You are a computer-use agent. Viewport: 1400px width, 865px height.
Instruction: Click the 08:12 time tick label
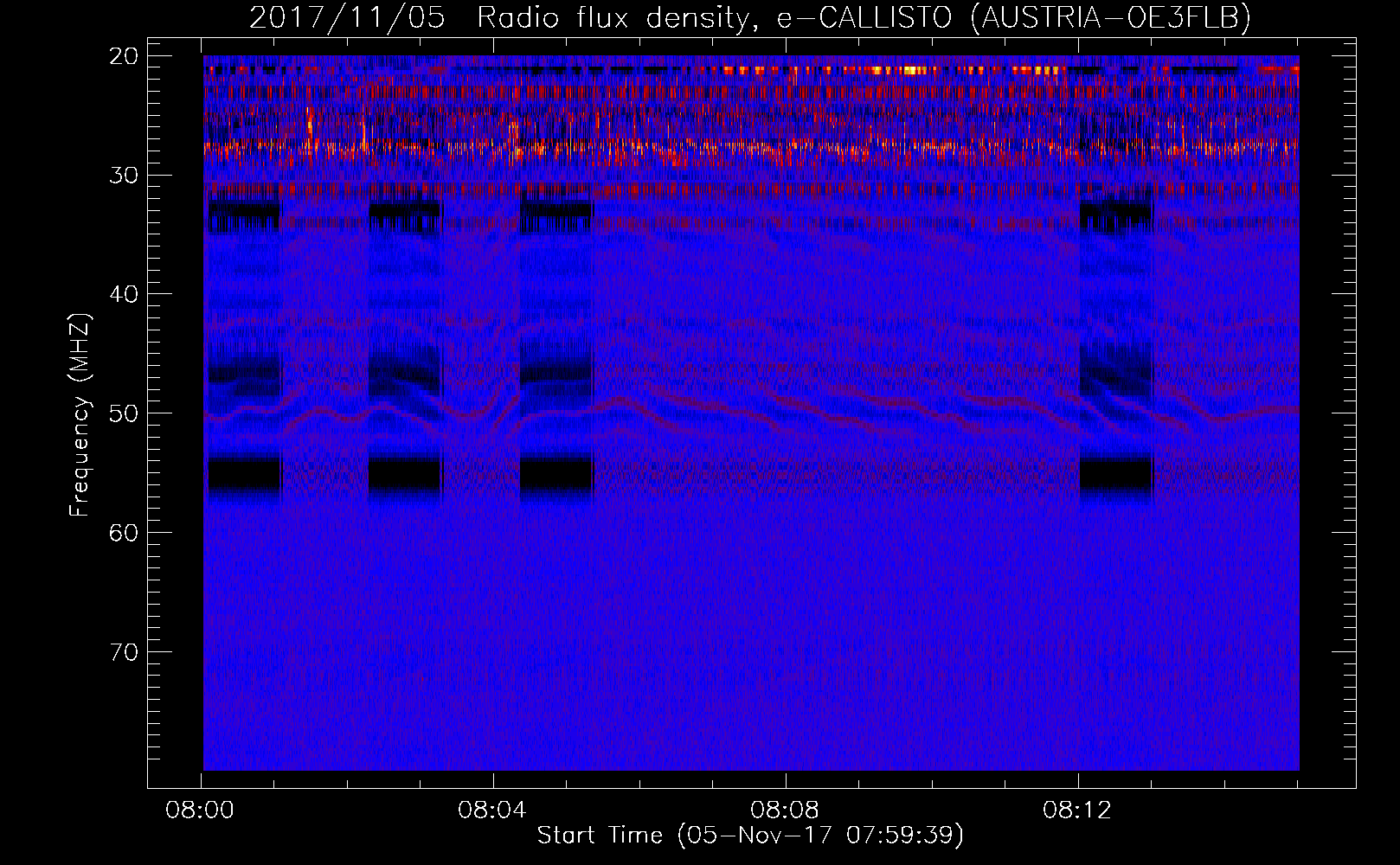[1077, 811]
